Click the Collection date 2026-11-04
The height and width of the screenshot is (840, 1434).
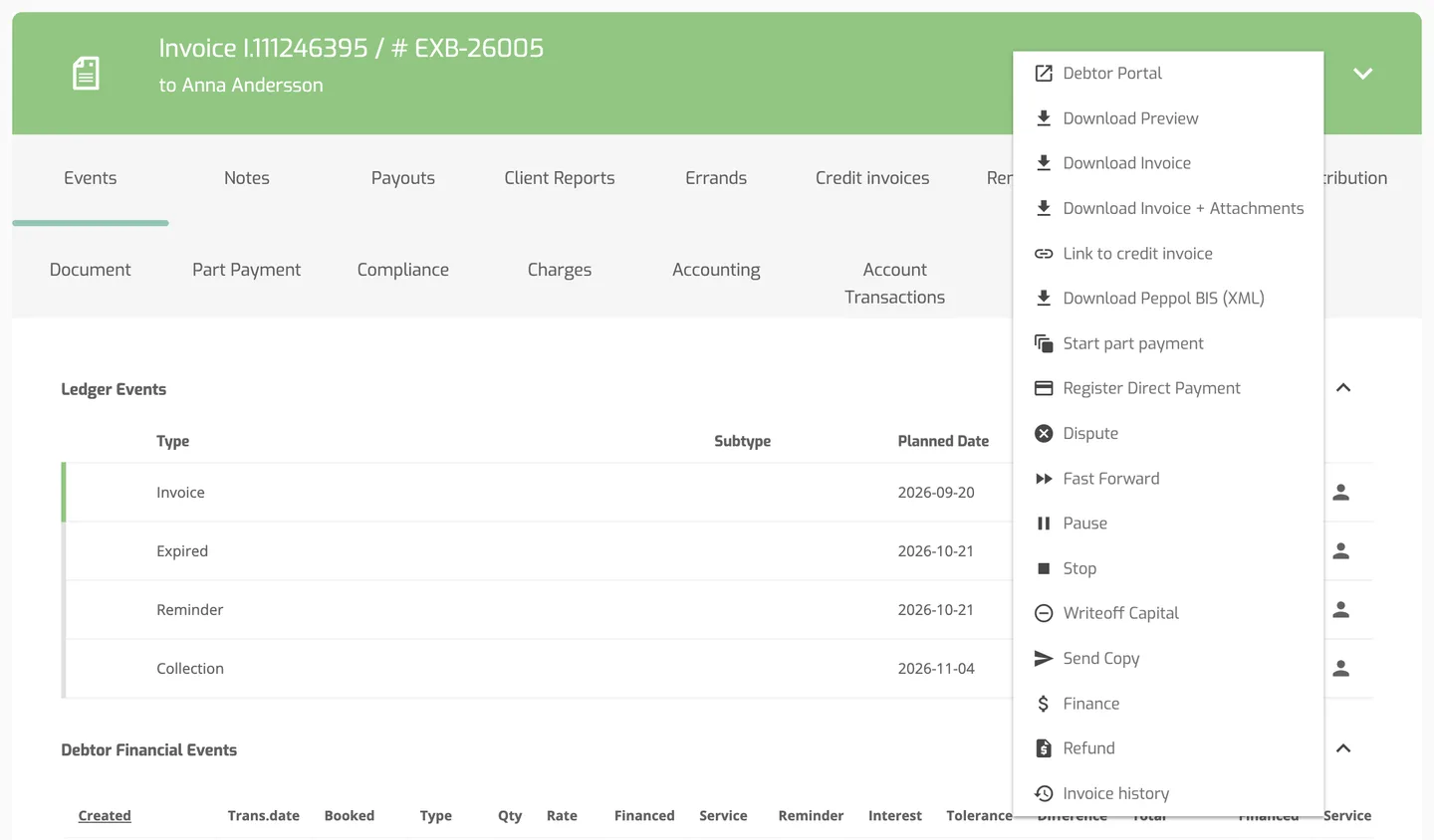click(x=936, y=669)
